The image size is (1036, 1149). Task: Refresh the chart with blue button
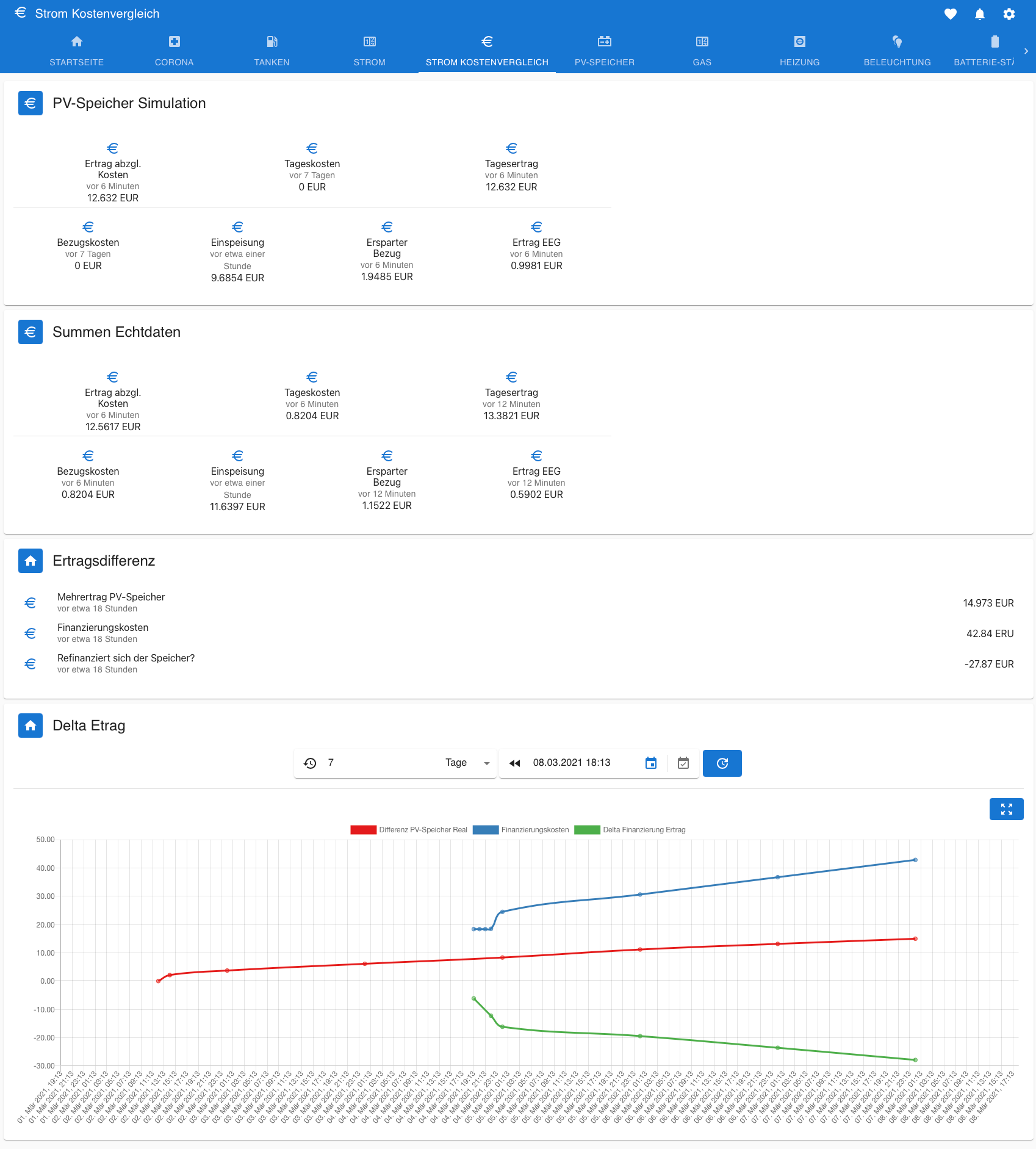(x=722, y=763)
